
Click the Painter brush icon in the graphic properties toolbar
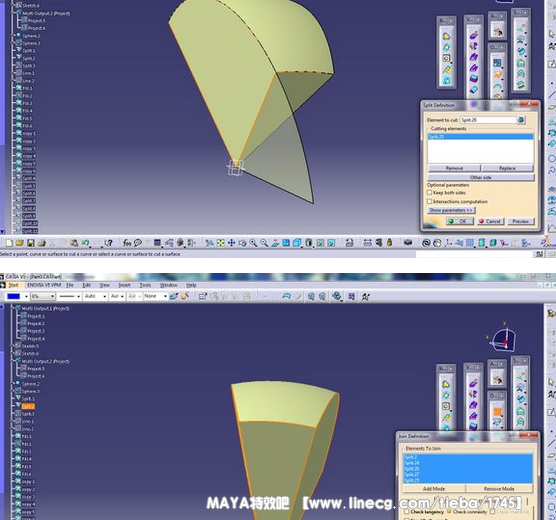pos(173,297)
